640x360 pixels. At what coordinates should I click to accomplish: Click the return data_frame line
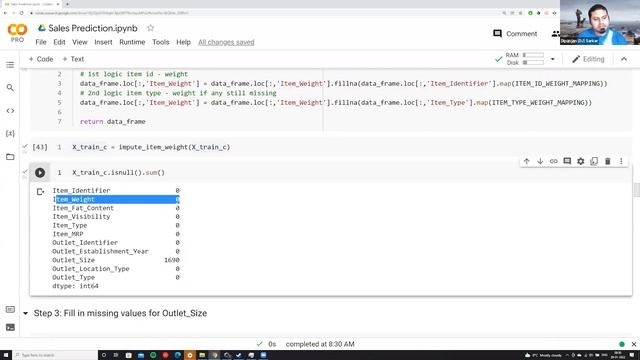pyautogui.click(x=113, y=122)
